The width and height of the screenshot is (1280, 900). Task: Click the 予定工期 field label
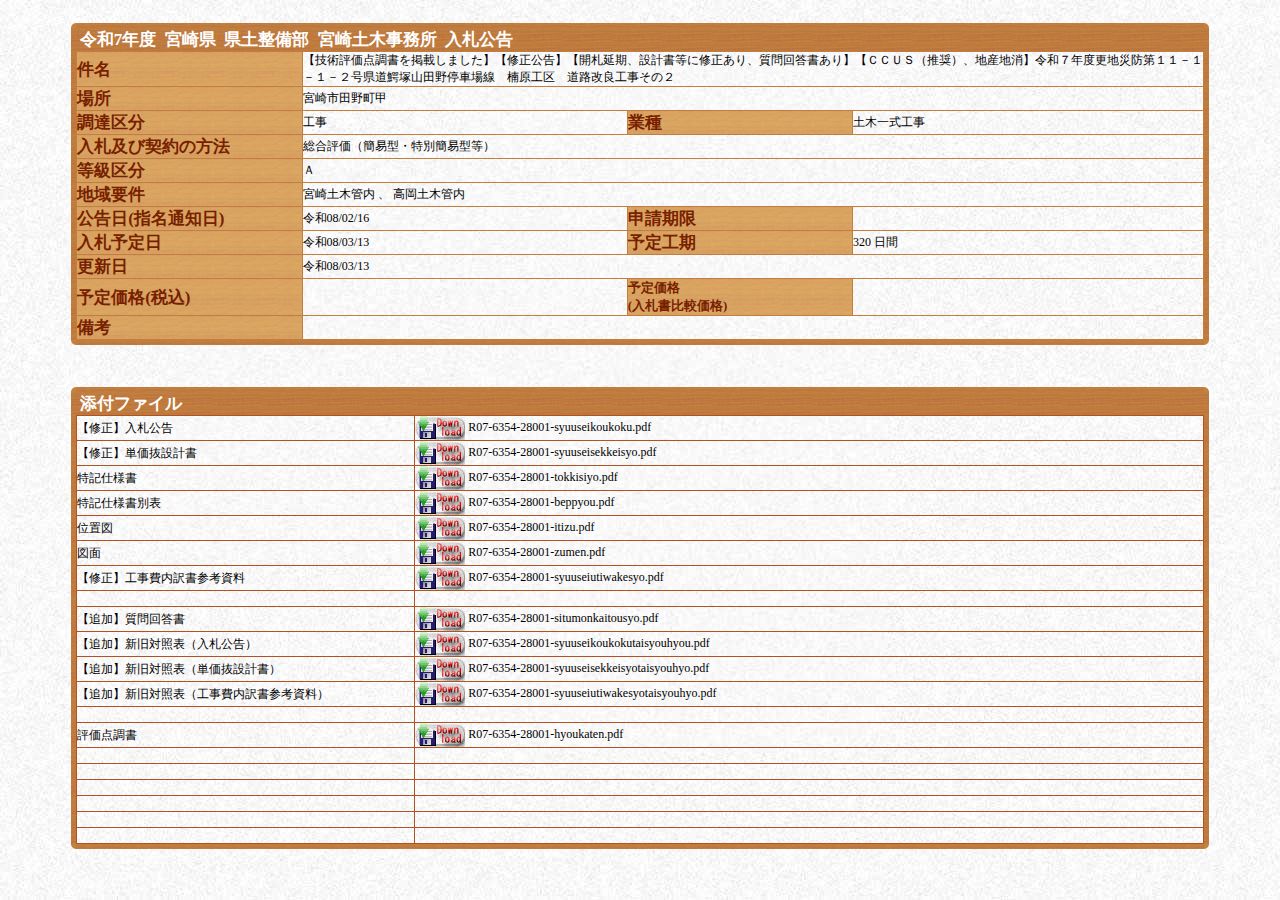[x=662, y=242]
